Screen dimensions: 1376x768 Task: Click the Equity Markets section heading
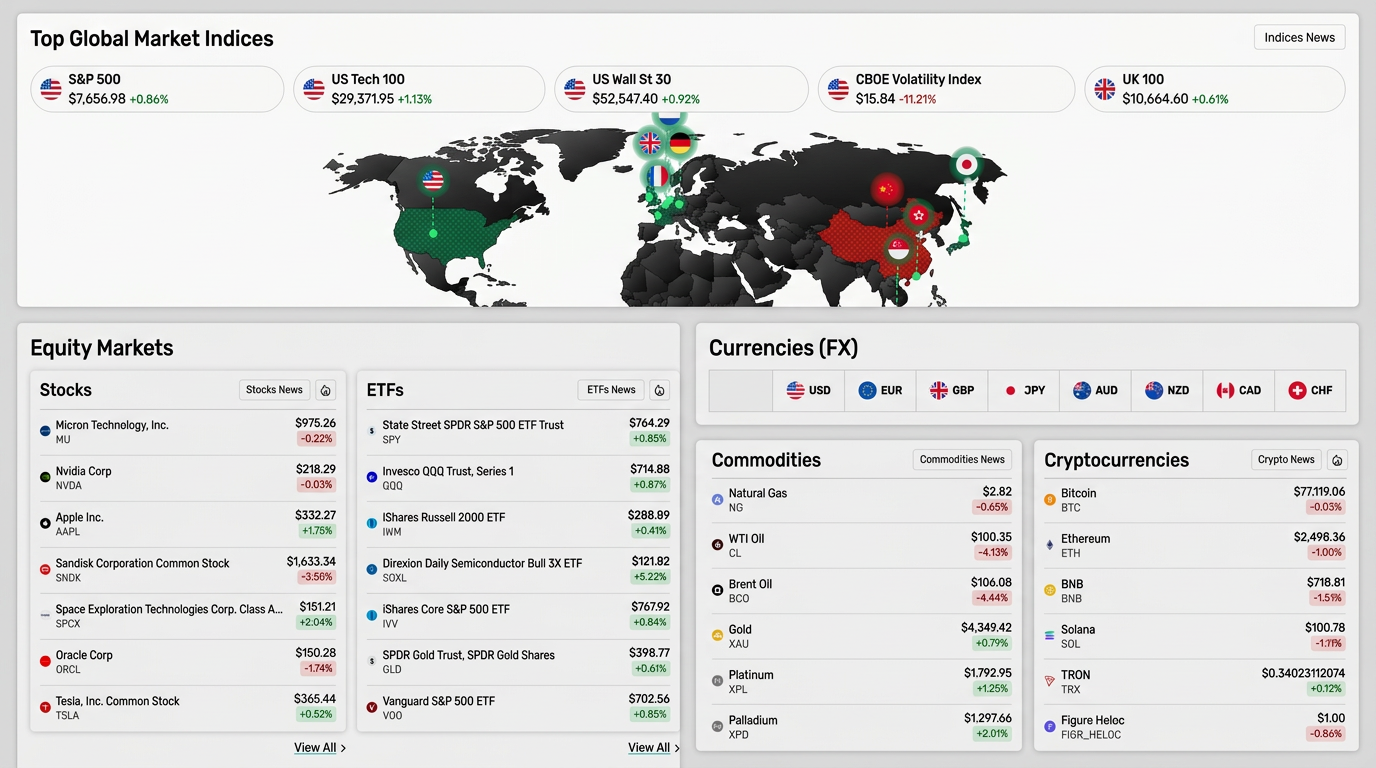click(x=102, y=348)
